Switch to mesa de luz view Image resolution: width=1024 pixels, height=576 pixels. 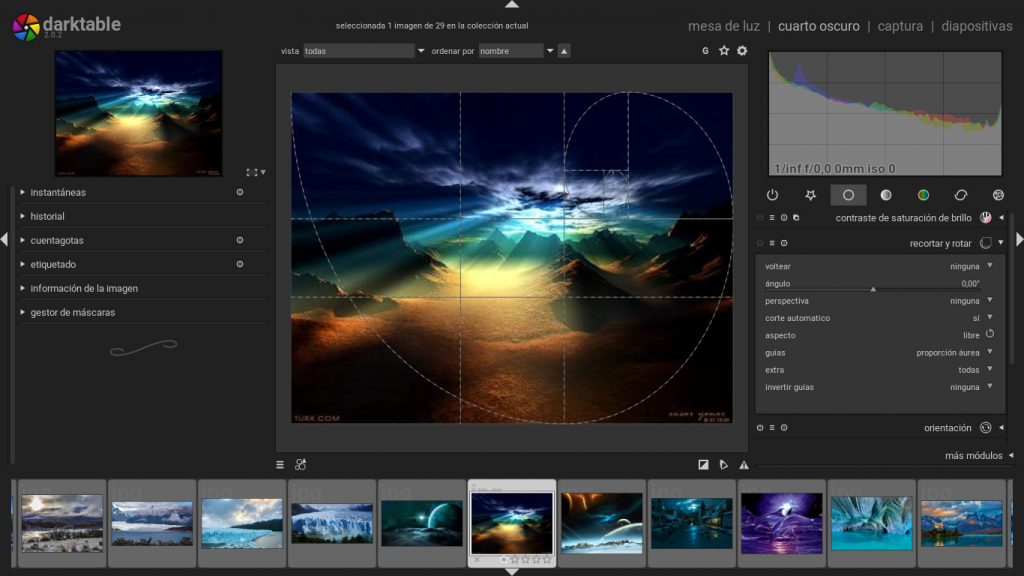coord(724,26)
